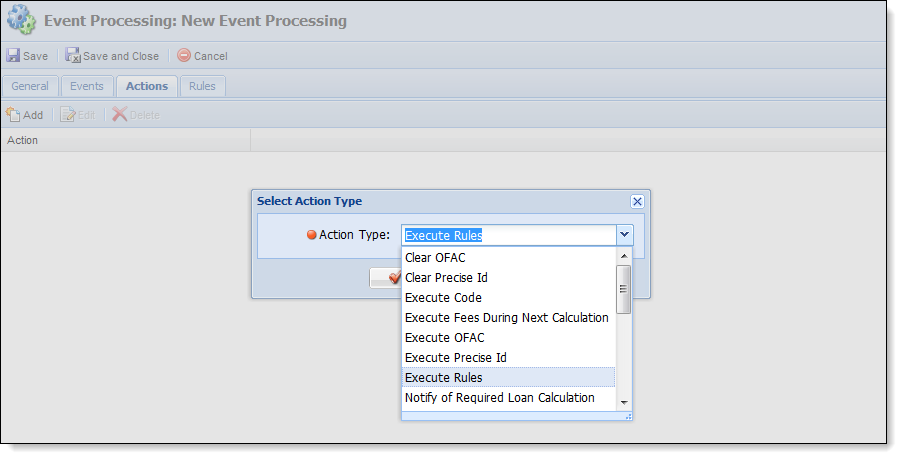Open the Rules tab
Image resolution: width=902 pixels, height=459 pixels.
click(202, 86)
